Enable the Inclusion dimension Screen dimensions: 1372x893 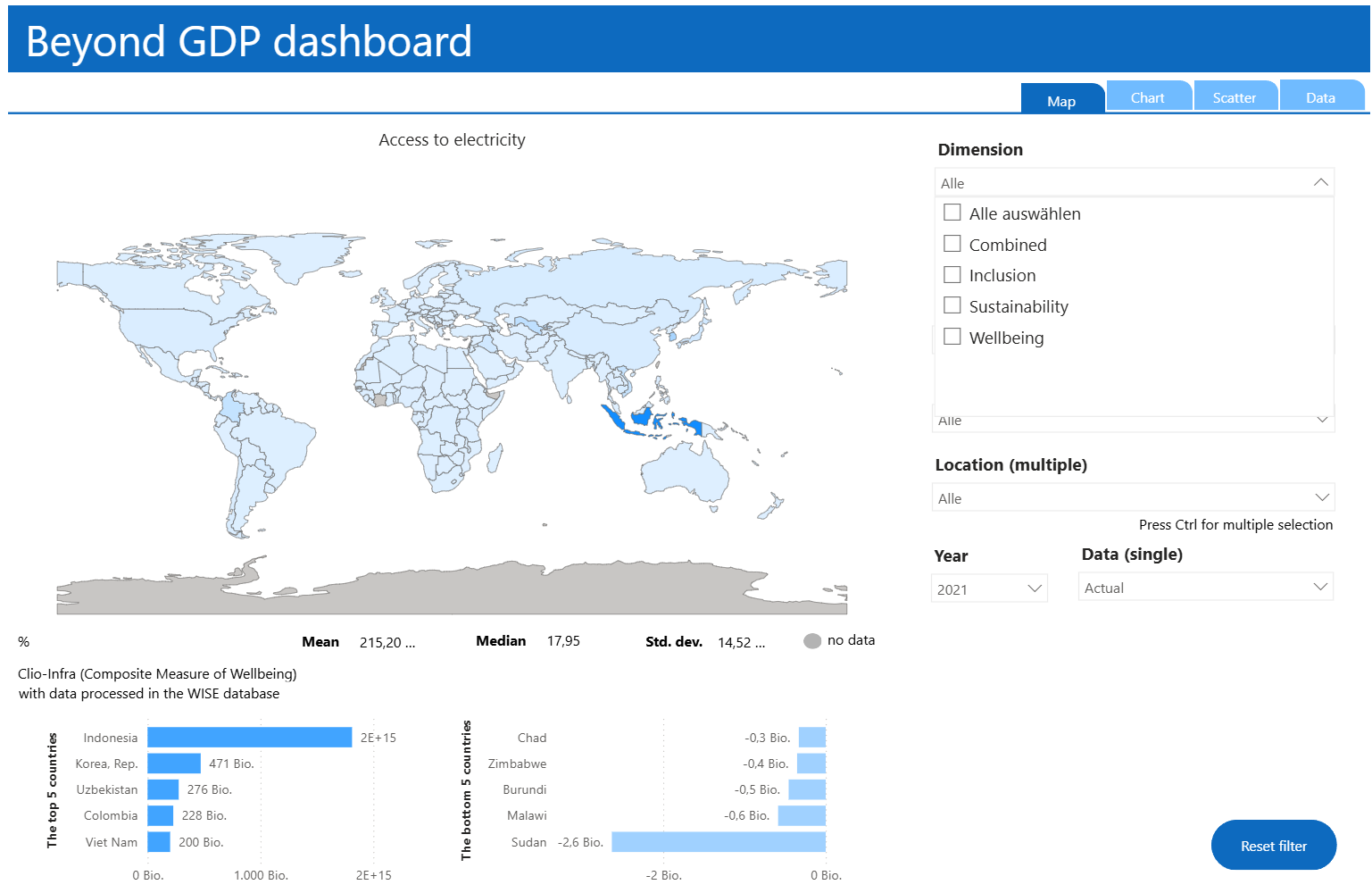952,274
